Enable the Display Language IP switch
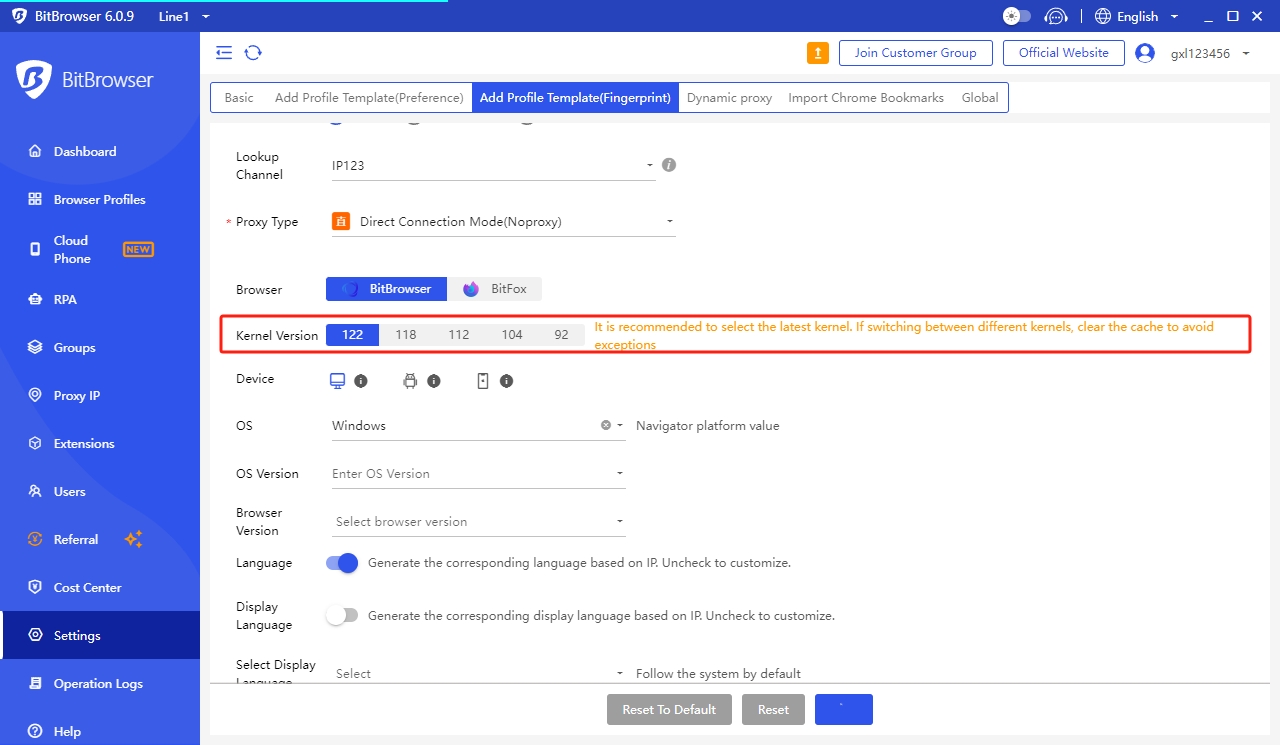This screenshot has width=1280, height=745. coord(342,616)
